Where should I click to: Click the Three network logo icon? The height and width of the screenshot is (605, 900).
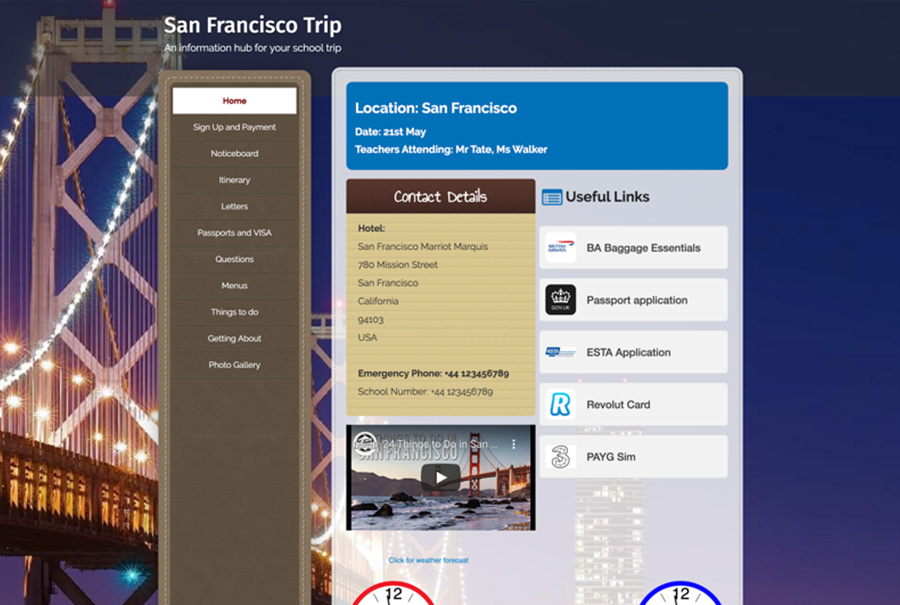point(560,457)
